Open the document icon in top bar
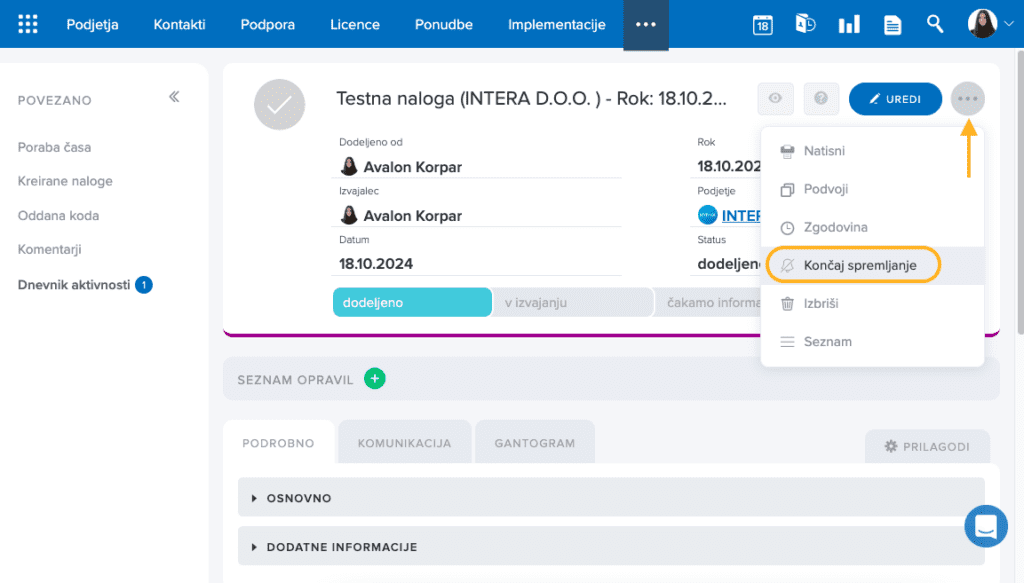Image resolution: width=1024 pixels, height=583 pixels. click(x=892, y=25)
